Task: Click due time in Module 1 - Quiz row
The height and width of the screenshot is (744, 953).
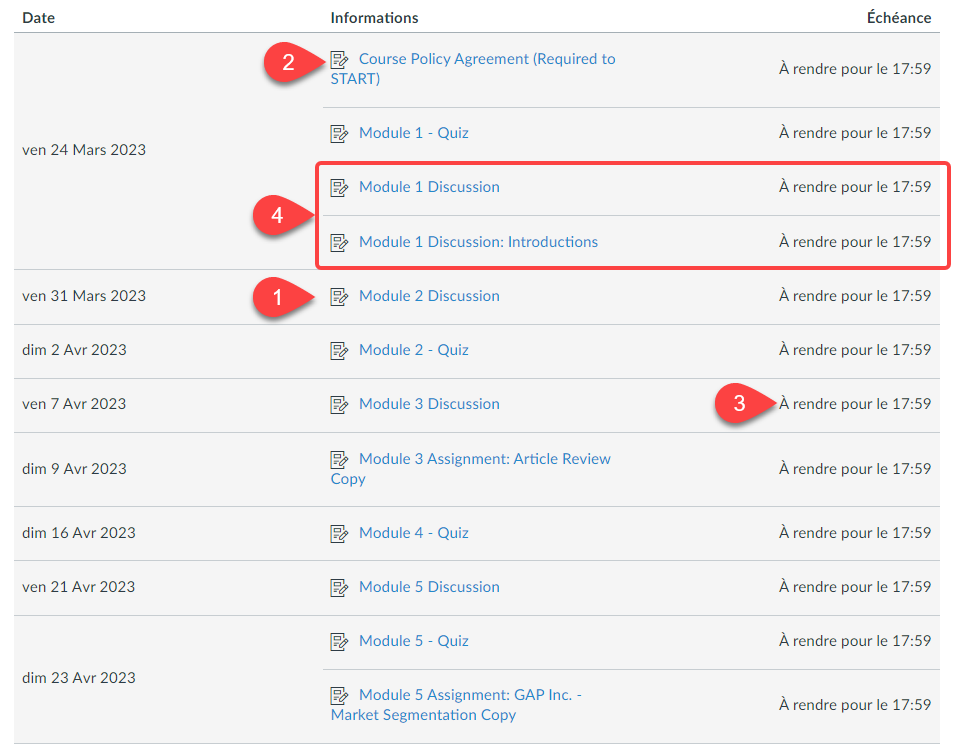Action: click(x=855, y=133)
